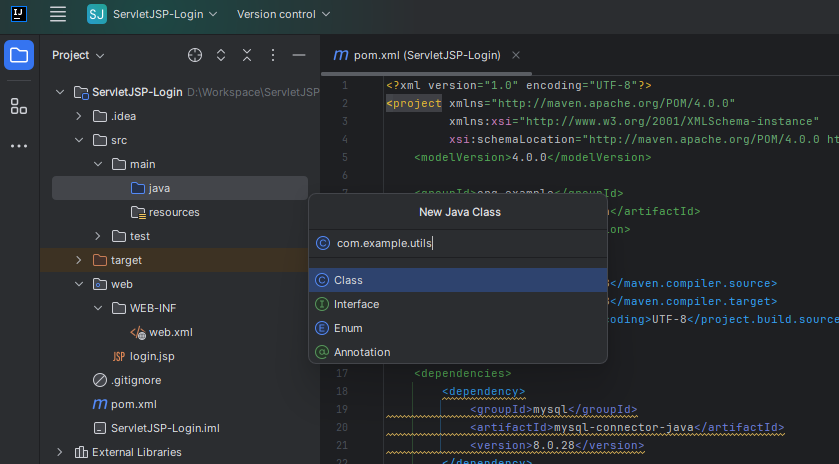
Task: Choose Annotation in New Java Class popup
Action: [458, 352]
